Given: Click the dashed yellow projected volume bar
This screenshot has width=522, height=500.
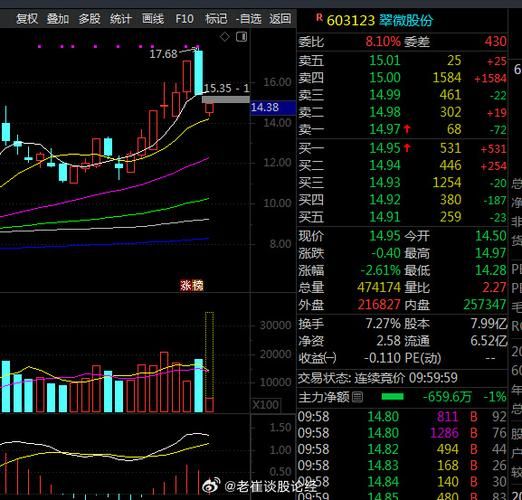Looking at the screenshot, I should click(x=209, y=355).
